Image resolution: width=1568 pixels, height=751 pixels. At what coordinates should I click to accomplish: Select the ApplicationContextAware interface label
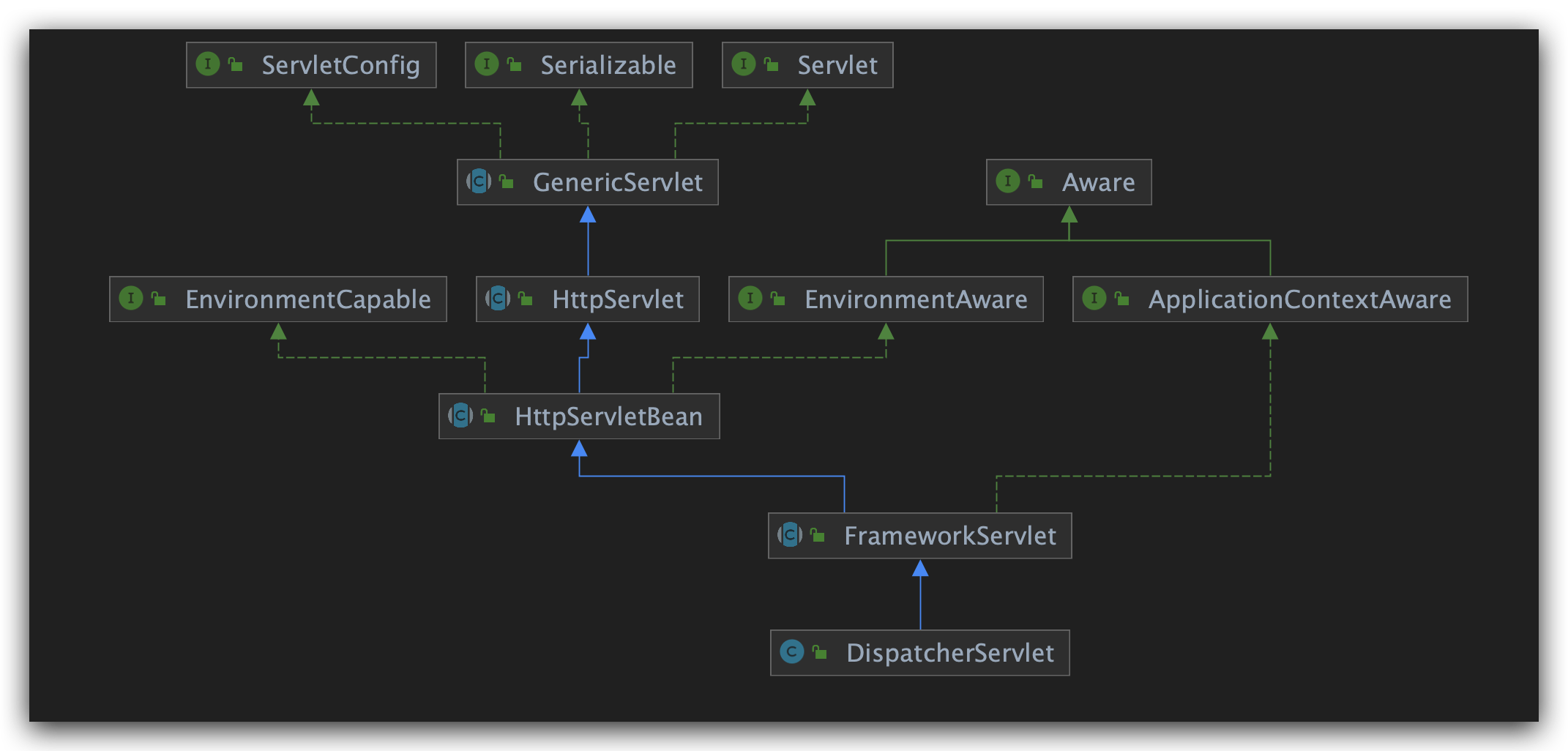(x=1299, y=299)
